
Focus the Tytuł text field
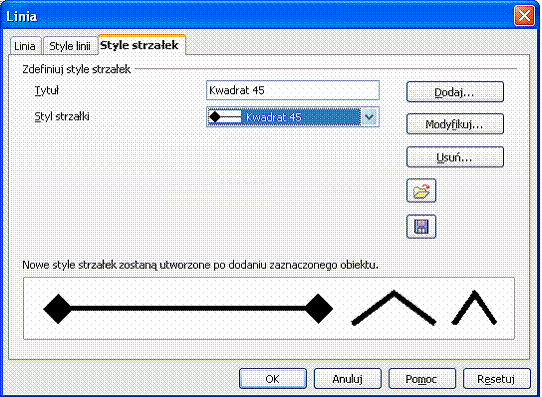point(293,90)
